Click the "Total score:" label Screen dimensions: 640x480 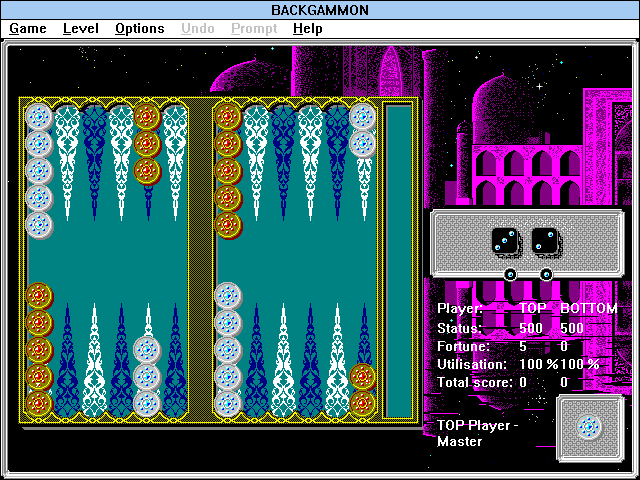coord(474,382)
